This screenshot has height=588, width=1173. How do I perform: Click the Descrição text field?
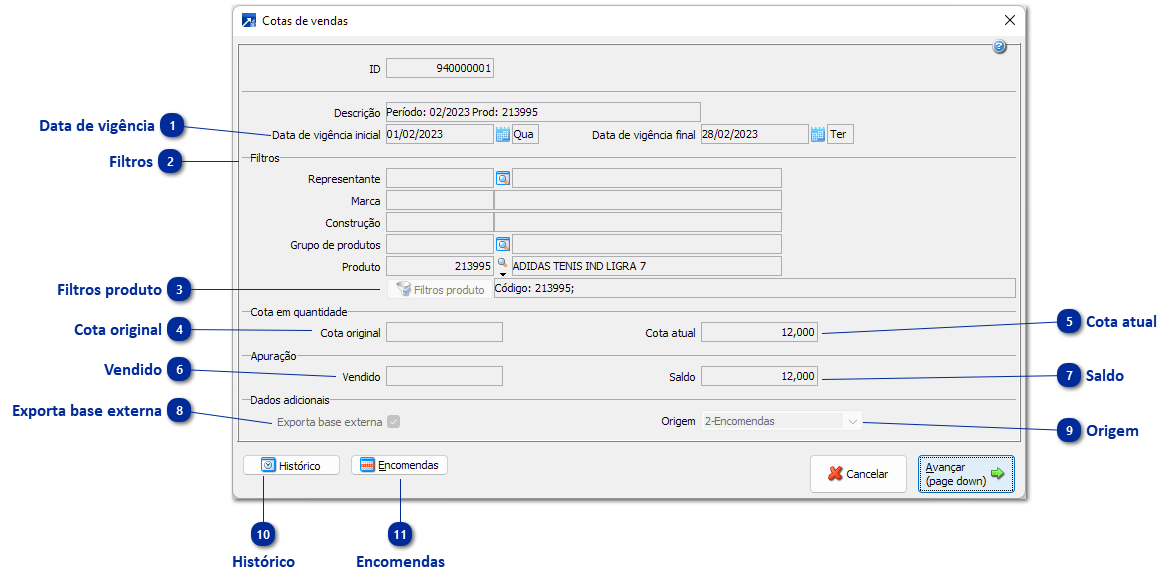click(542, 112)
